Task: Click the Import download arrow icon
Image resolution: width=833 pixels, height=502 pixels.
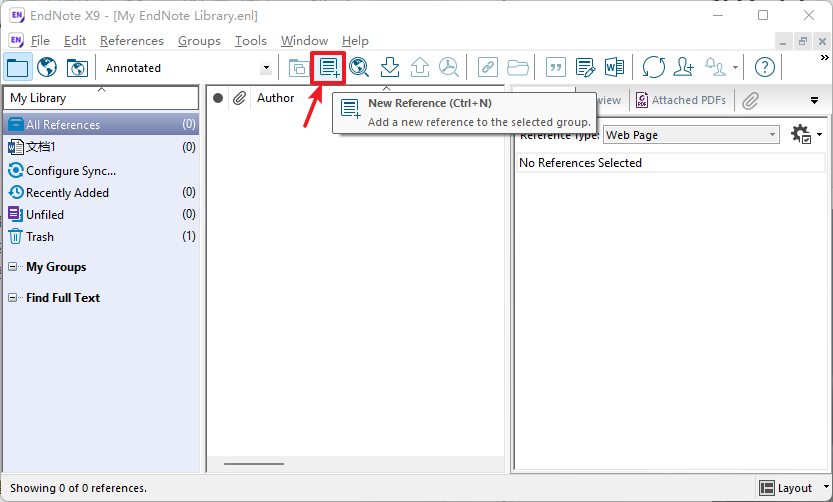Action: (390, 67)
